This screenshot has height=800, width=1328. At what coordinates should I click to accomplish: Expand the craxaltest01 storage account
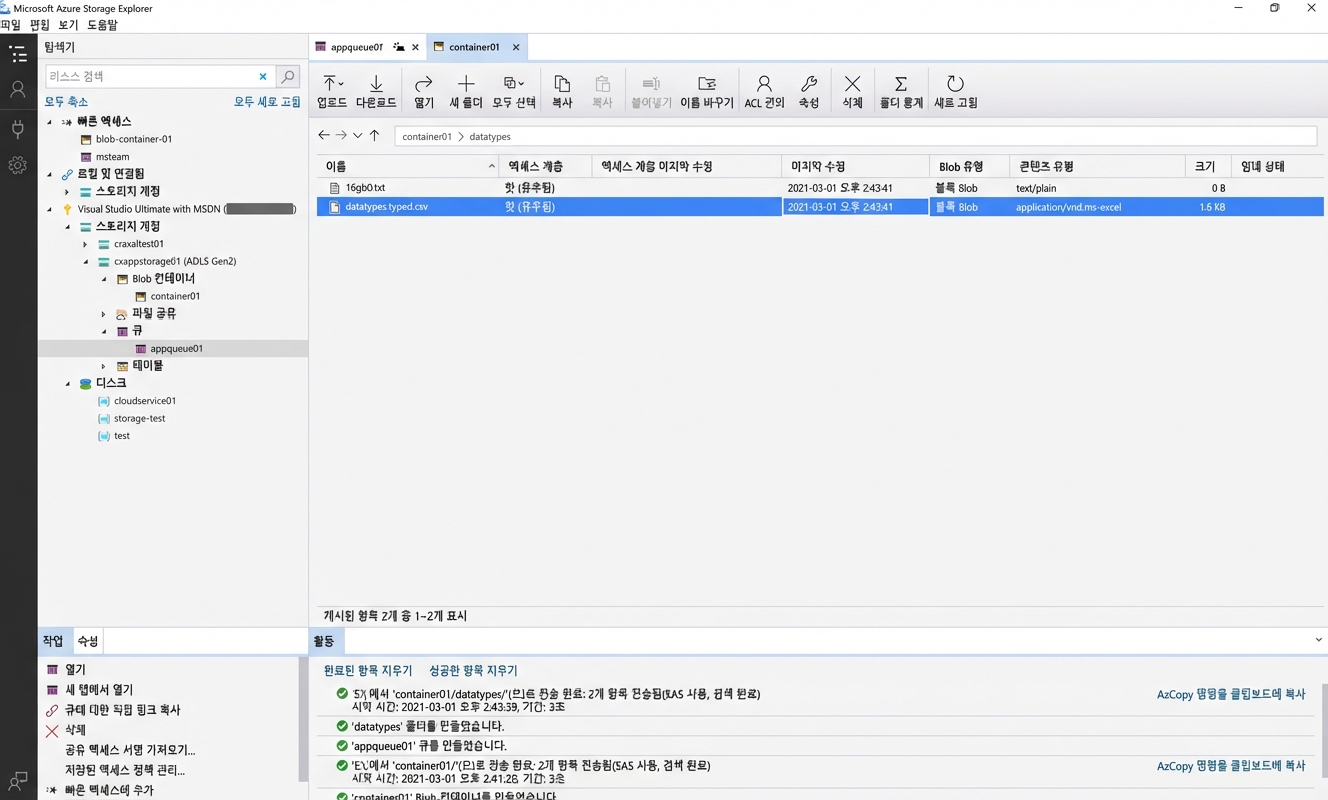point(86,244)
